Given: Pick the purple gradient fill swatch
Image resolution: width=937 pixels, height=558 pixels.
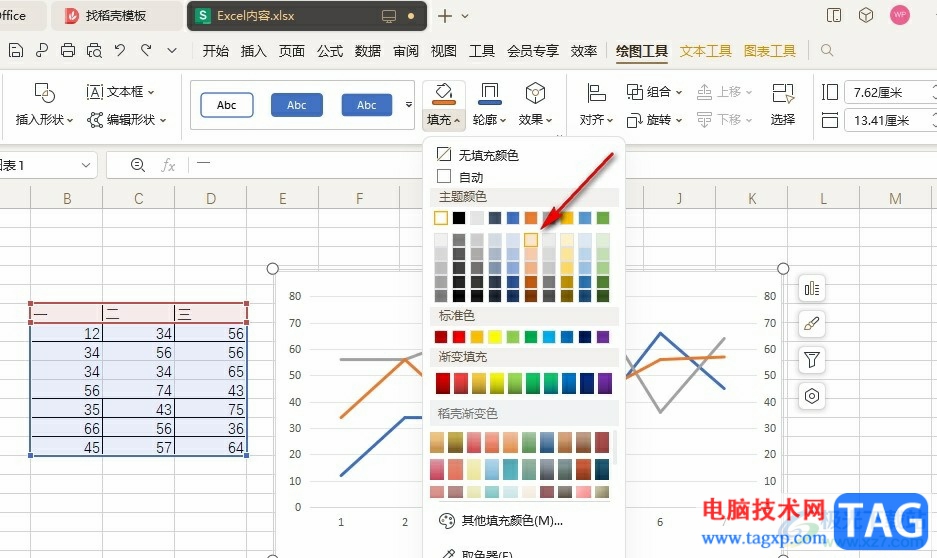Looking at the screenshot, I should 604,383.
